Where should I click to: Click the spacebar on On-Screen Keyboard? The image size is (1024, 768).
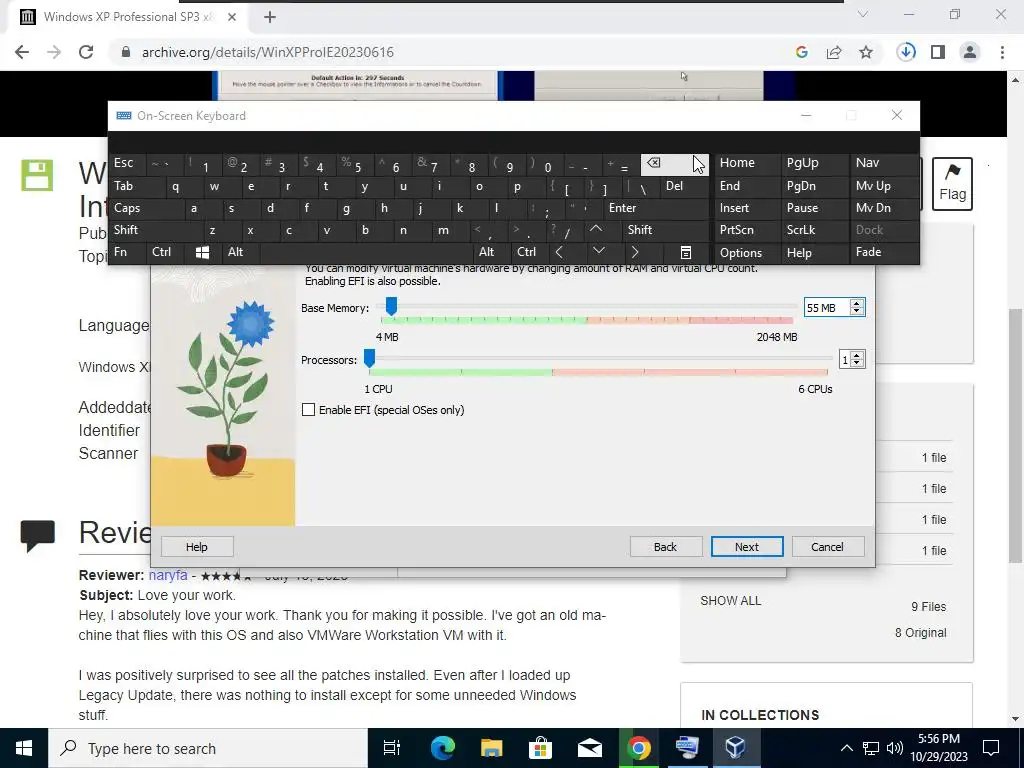pos(367,253)
